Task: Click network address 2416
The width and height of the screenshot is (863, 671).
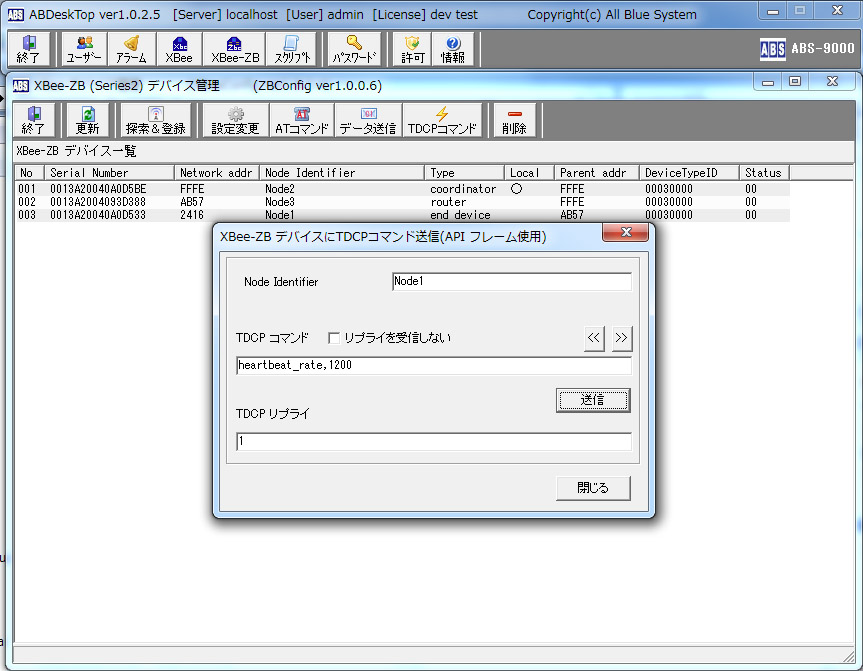Action: click(x=192, y=215)
